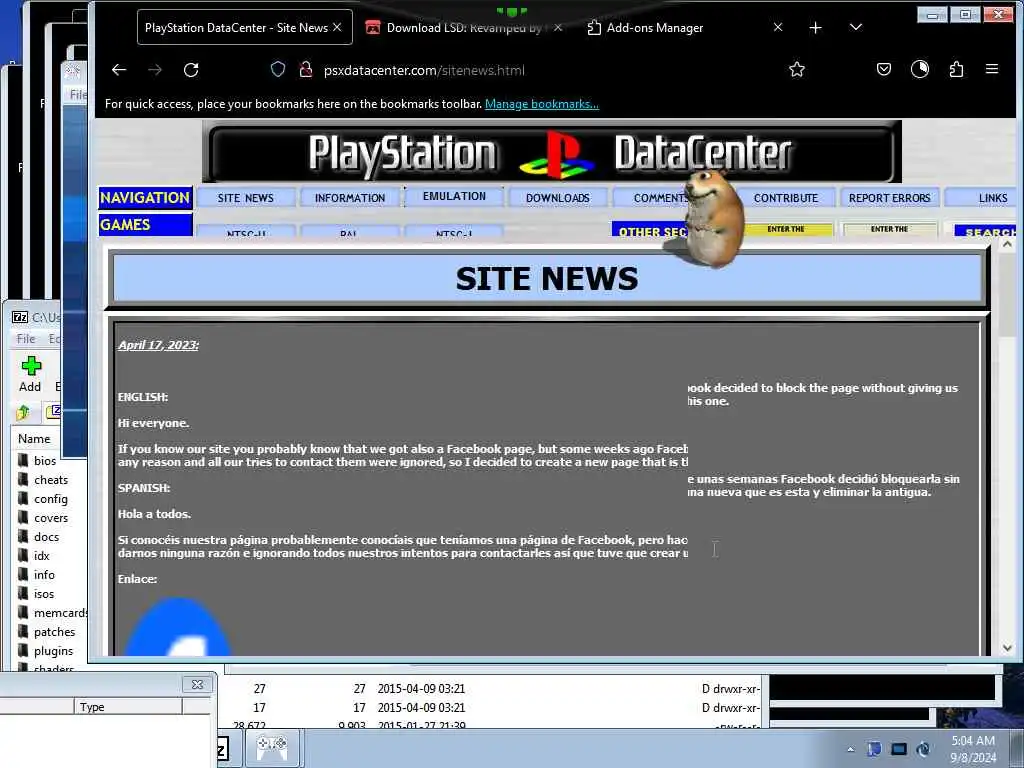The height and width of the screenshot is (768, 1024).
Task: Click the insecure connection padlock icon
Action: [x=305, y=70]
